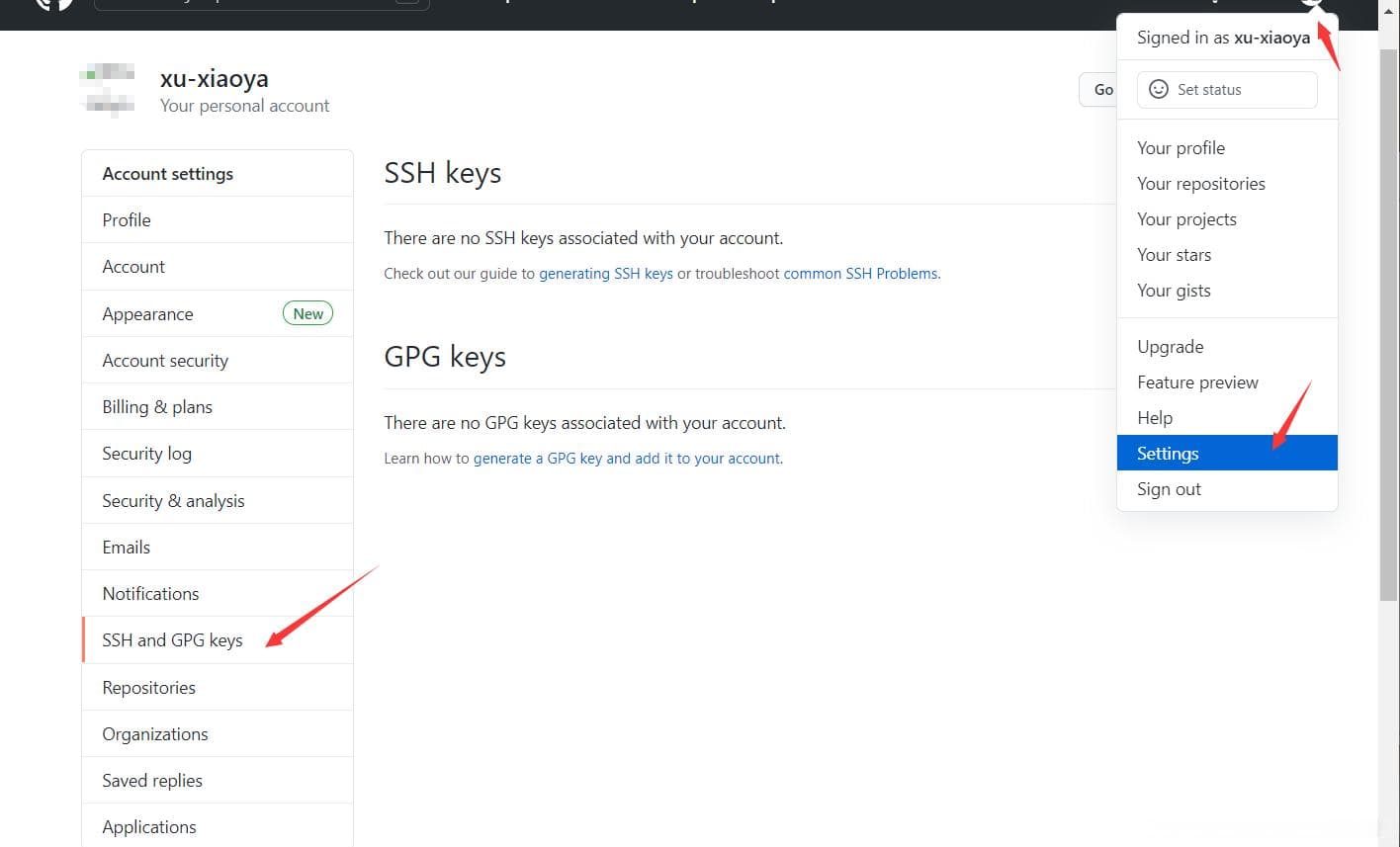The height and width of the screenshot is (847, 1400).
Task: Open Repositories settings
Action: coord(218,688)
